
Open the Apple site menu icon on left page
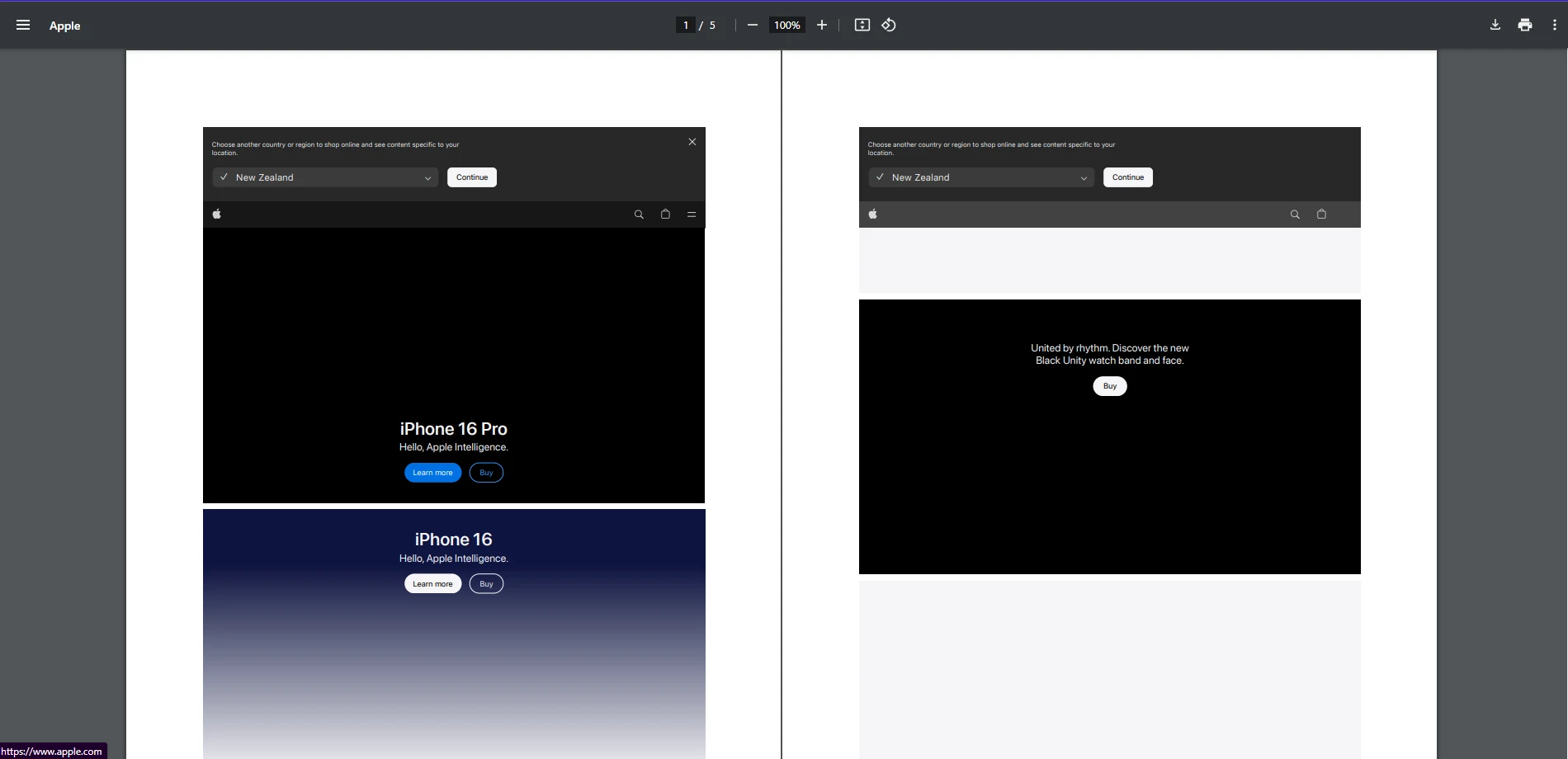[692, 214]
